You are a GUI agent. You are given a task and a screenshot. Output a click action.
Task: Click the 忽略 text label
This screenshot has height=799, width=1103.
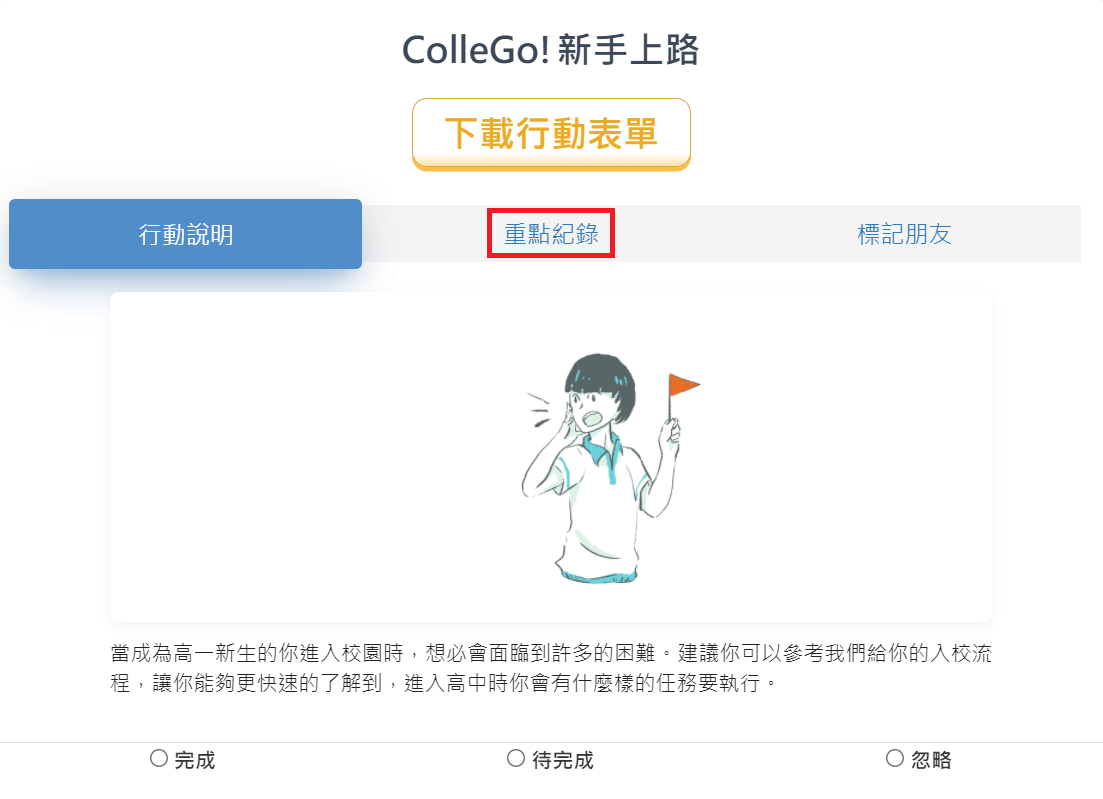931,760
